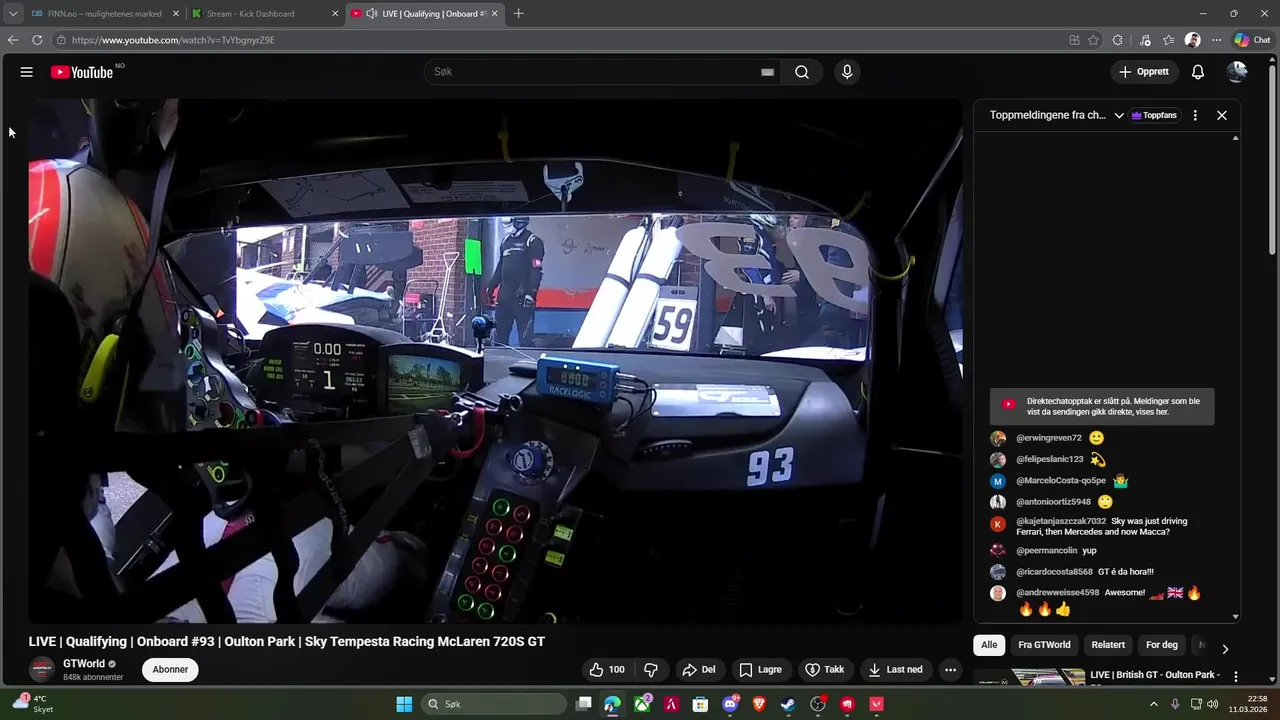Click the @andrewweisse4598 chat username
The height and width of the screenshot is (720, 1280).
[x=1058, y=592]
